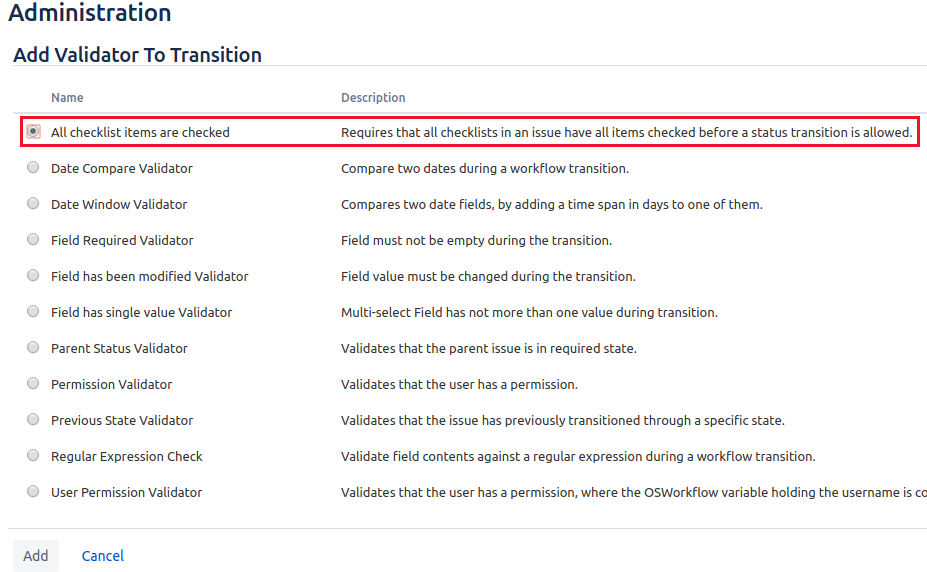927x572 pixels.
Task: Select the Permission Validator radio button
Action: click(x=33, y=383)
